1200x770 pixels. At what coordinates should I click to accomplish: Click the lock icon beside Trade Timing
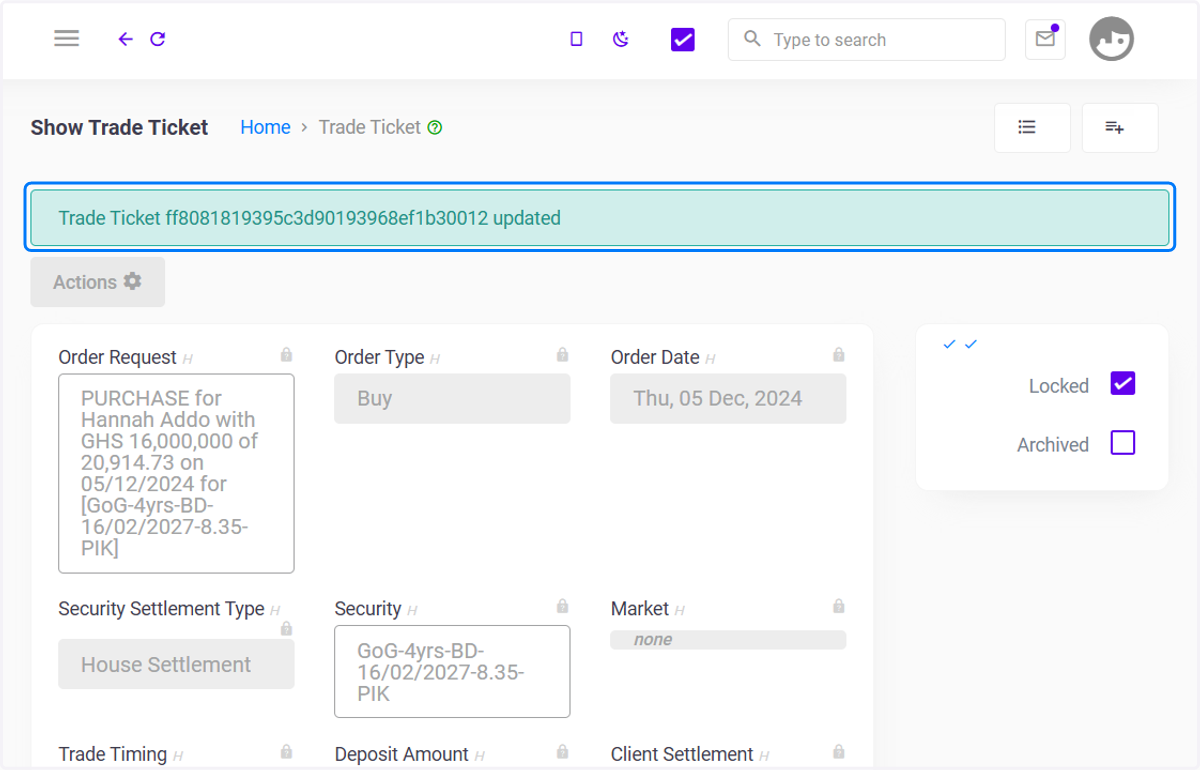(287, 752)
